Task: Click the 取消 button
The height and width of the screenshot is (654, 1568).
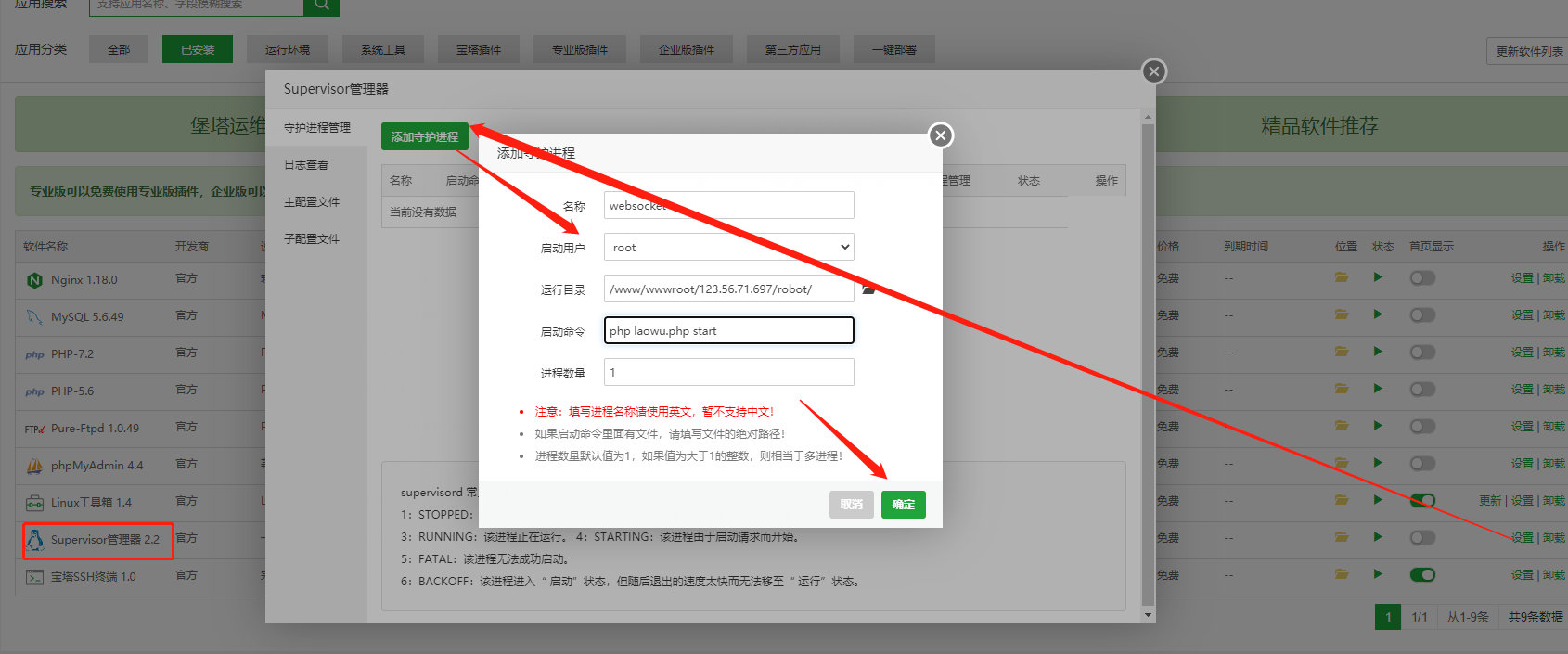Action: coord(852,505)
